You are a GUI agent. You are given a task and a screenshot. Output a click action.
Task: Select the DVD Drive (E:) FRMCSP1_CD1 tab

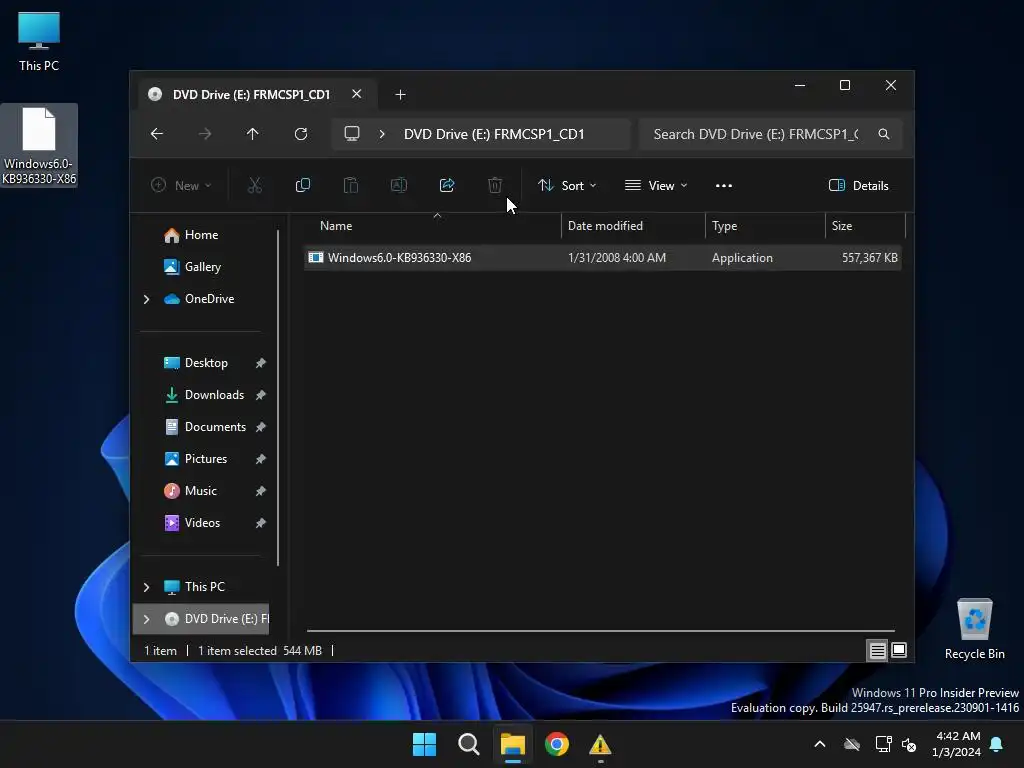pos(251,95)
